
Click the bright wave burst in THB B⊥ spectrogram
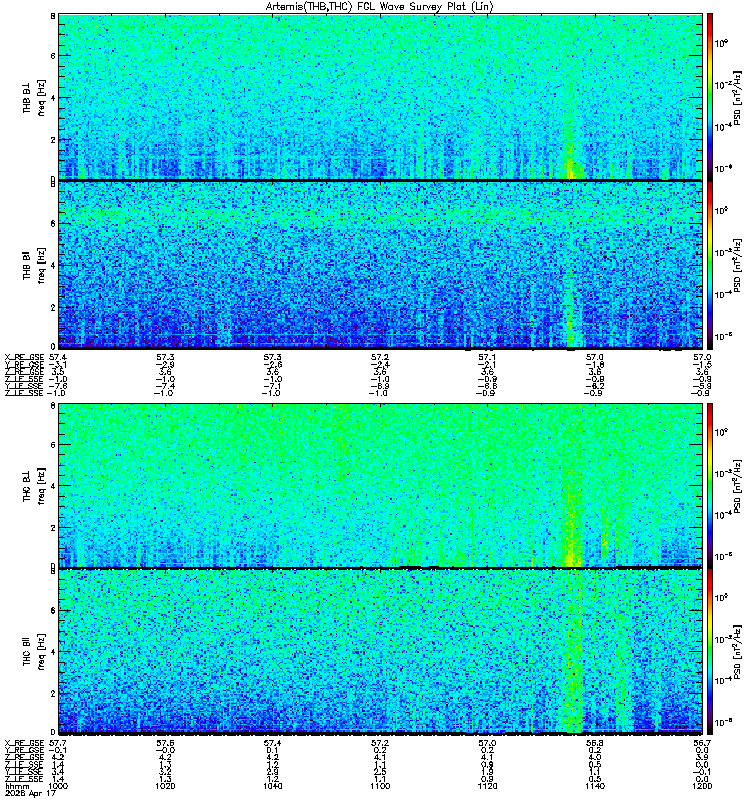570,163
